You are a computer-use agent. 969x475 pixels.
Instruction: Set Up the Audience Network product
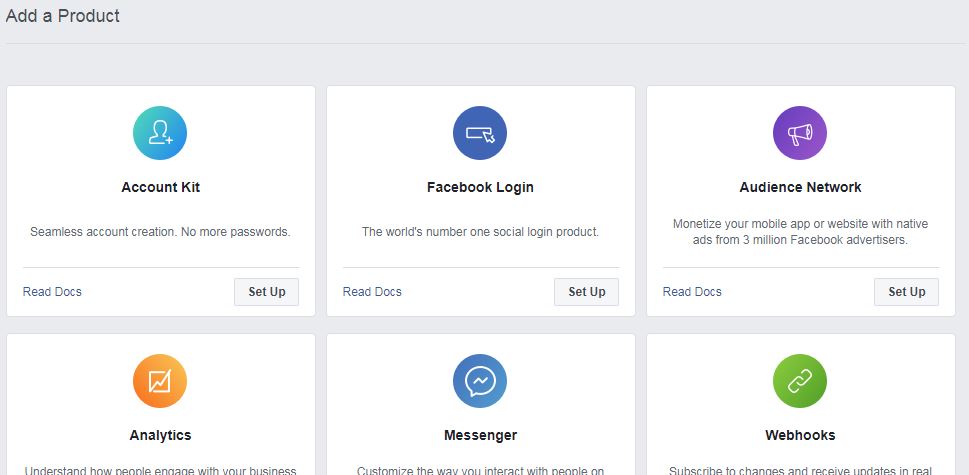pyautogui.click(x=907, y=292)
